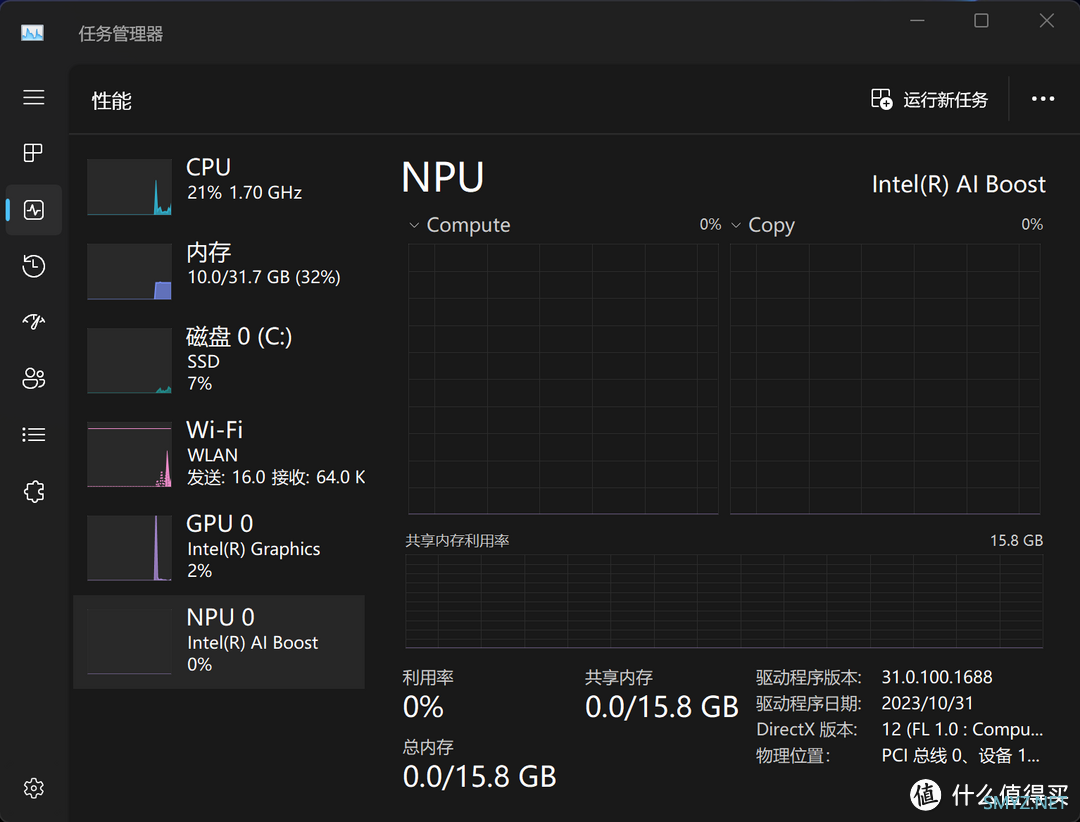1080x822 pixels.
Task: Click 运行新任务 button
Action: pos(930,100)
